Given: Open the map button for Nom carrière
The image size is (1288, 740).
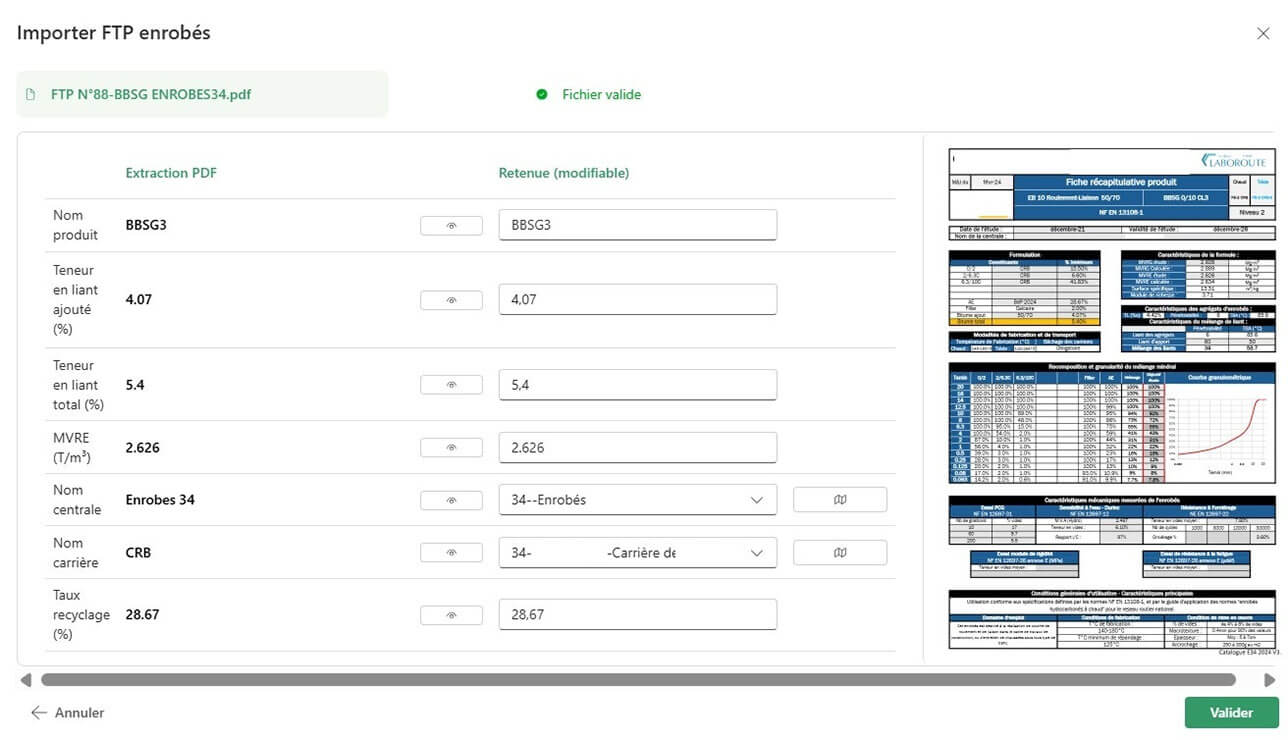Looking at the screenshot, I should pos(840,552).
